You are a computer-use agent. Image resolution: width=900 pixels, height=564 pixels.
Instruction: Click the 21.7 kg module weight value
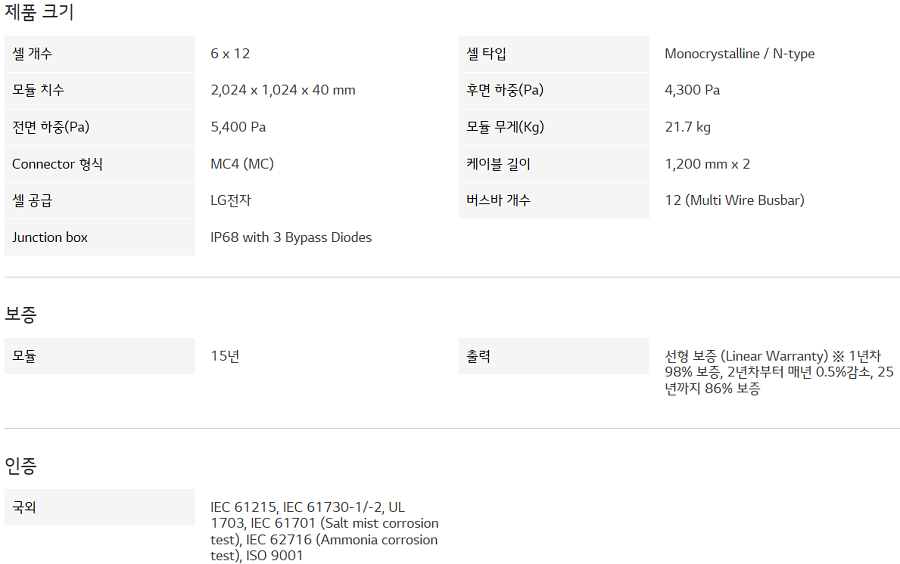(688, 128)
